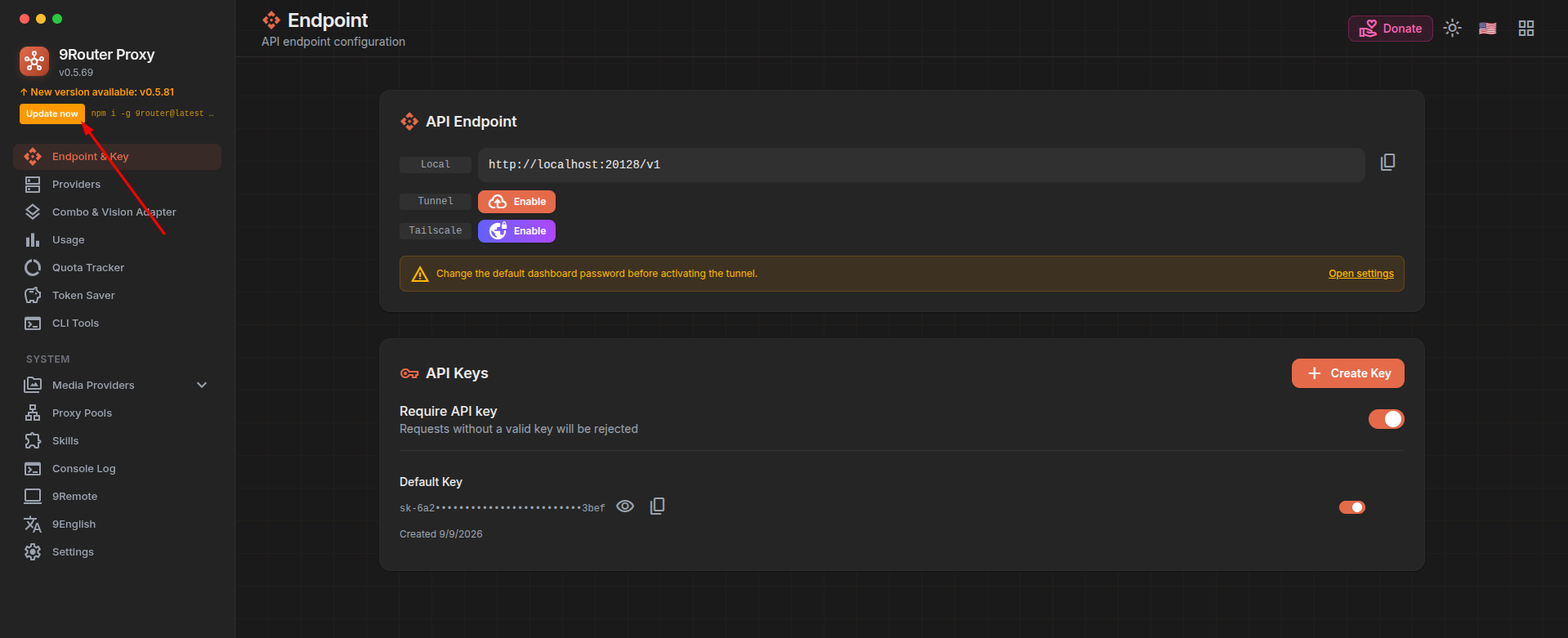Open language selector flag icon

click(x=1488, y=29)
